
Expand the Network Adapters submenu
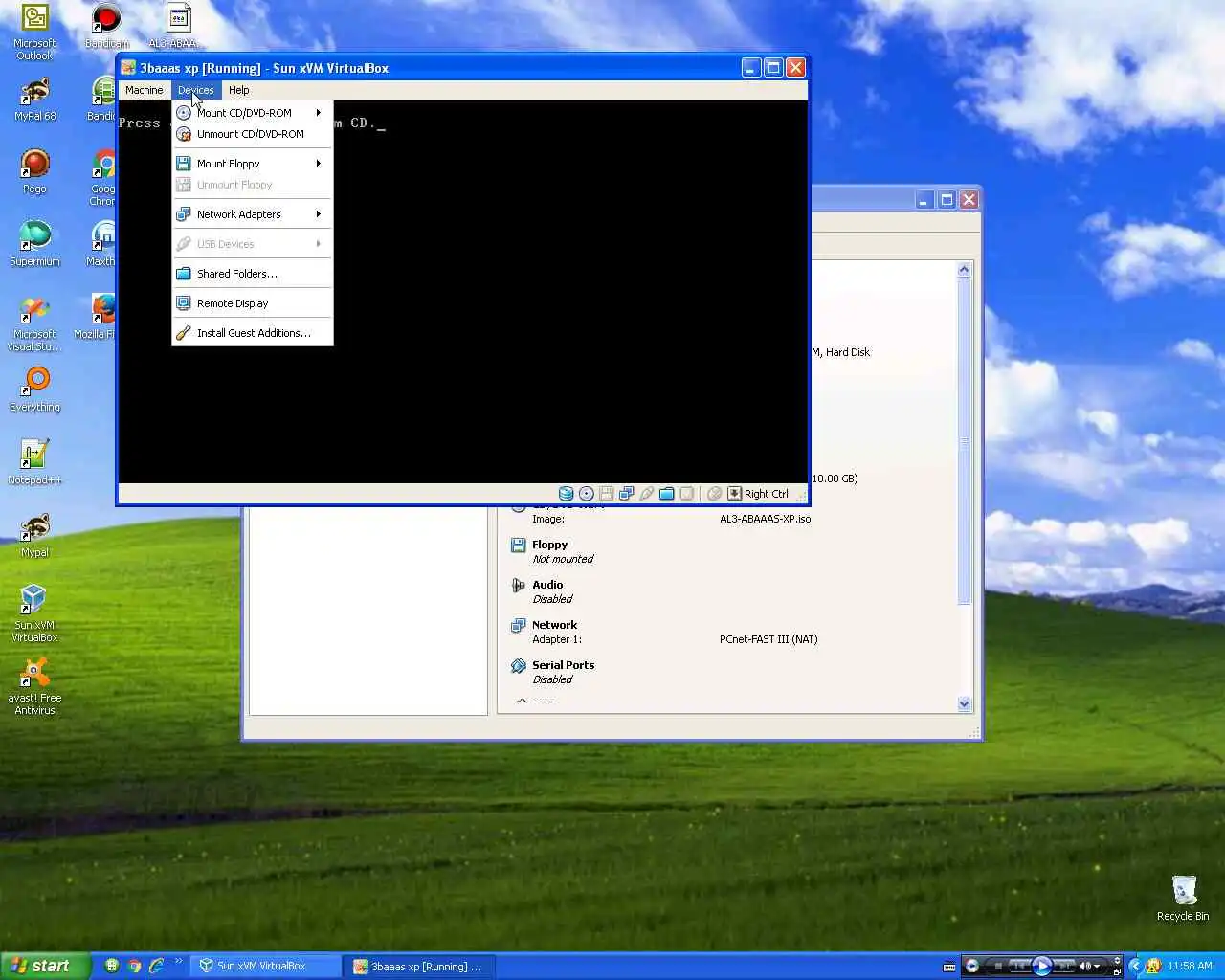pyautogui.click(x=252, y=214)
